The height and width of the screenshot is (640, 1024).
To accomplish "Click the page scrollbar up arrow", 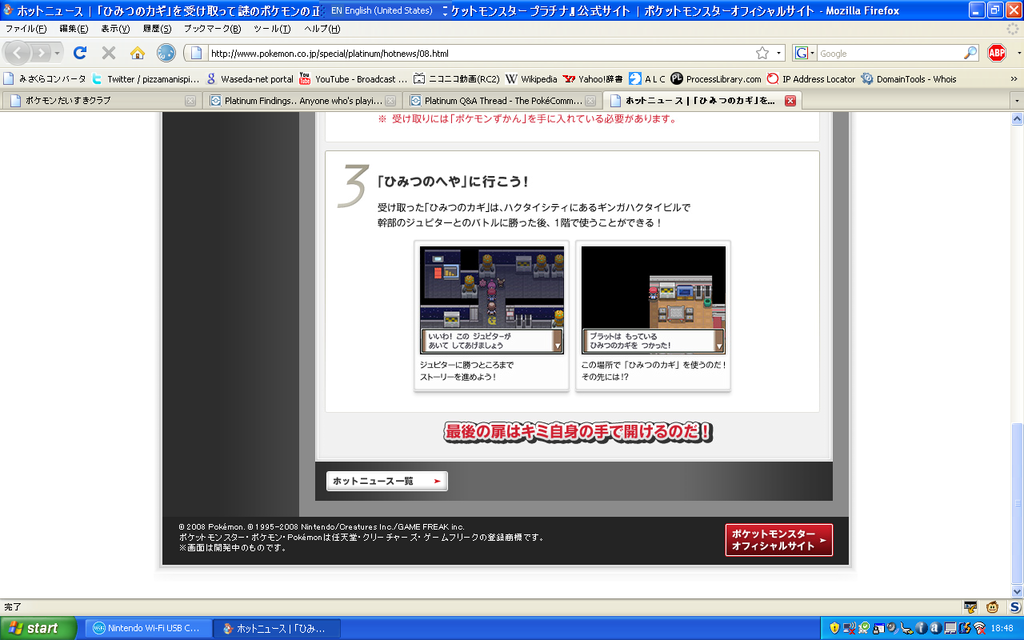I will [1017, 118].
